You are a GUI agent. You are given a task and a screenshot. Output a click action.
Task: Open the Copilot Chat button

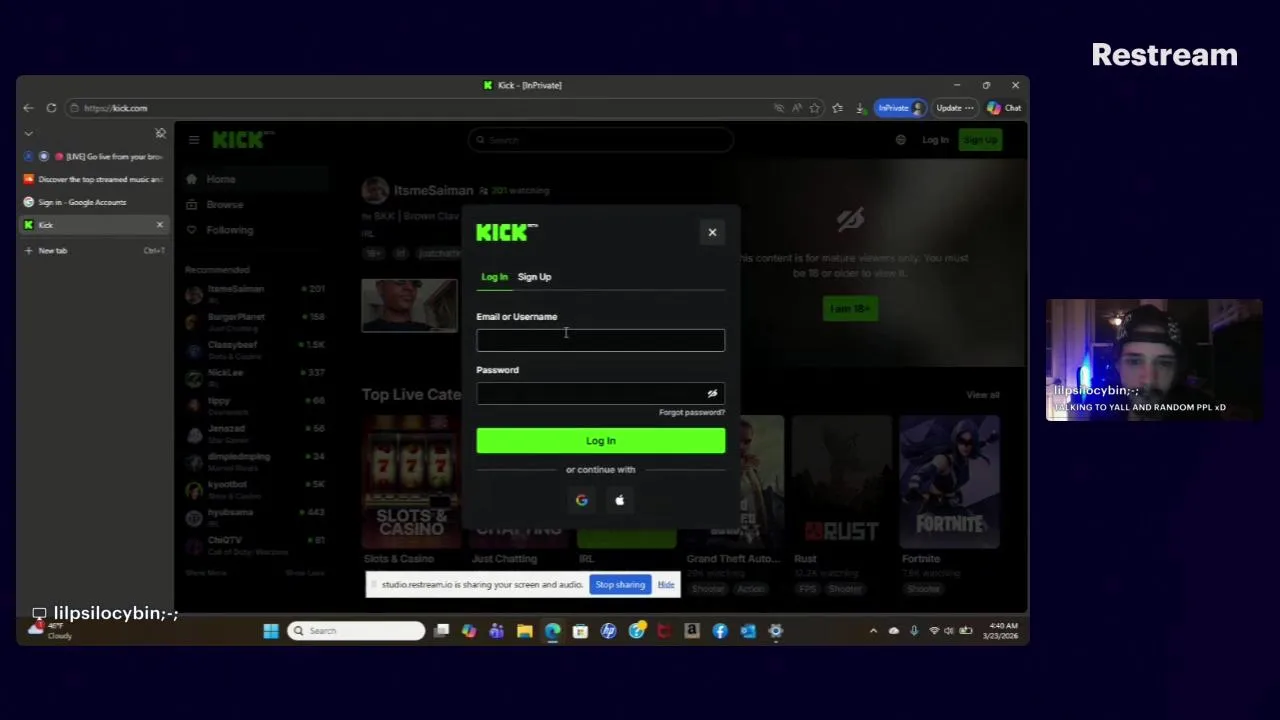point(1004,108)
